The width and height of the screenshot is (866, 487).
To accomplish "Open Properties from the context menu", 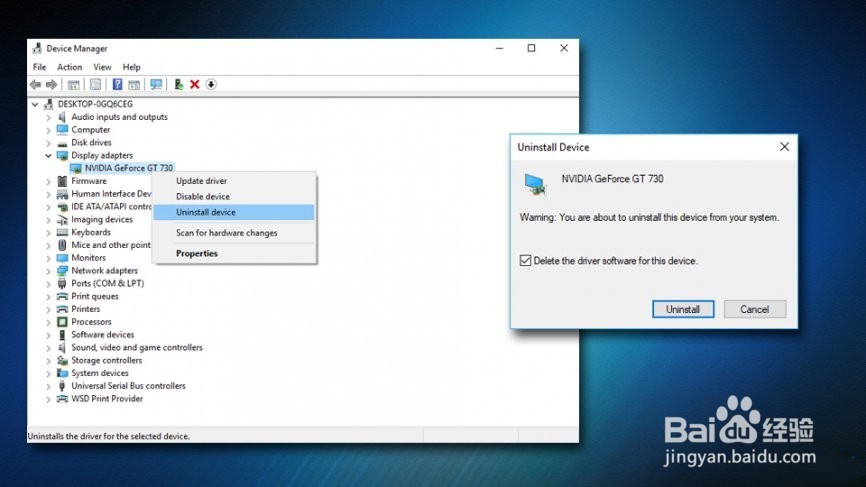I will (234, 253).
